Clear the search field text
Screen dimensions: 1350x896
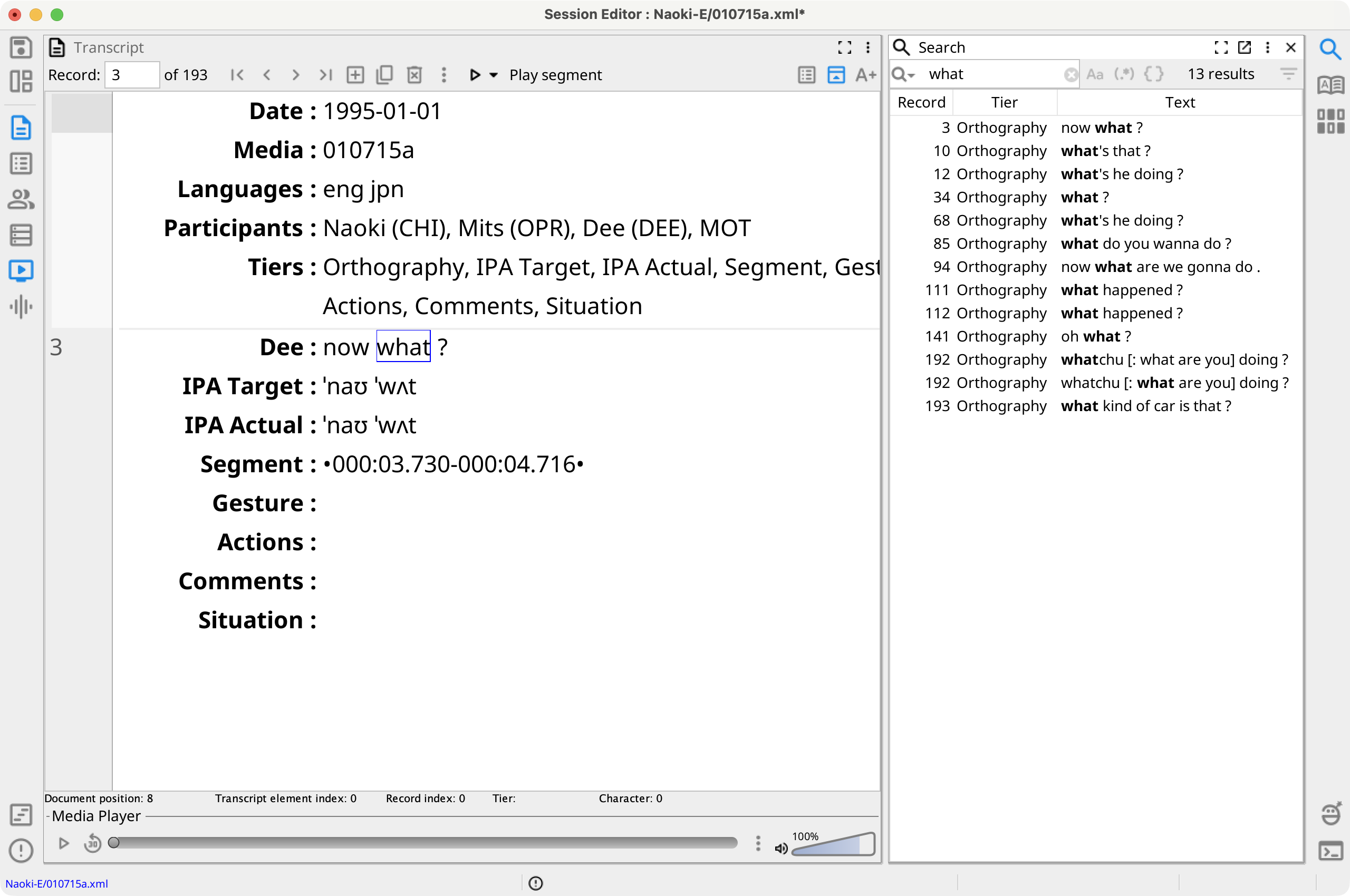pyautogui.click(x=1071, y=74)
